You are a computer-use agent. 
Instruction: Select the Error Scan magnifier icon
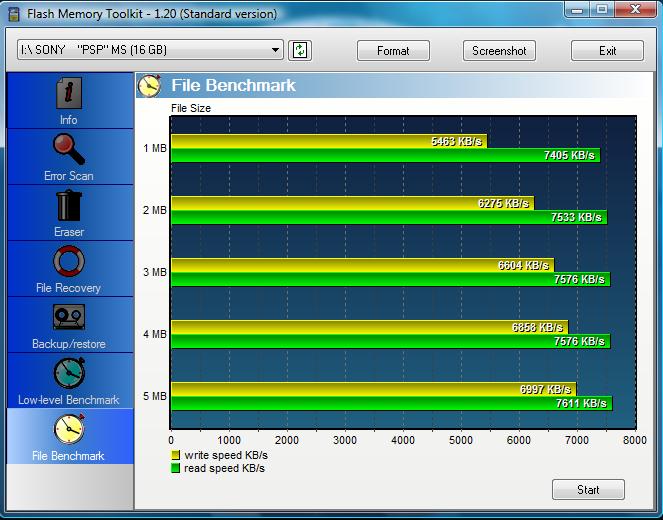coord(68,150)
